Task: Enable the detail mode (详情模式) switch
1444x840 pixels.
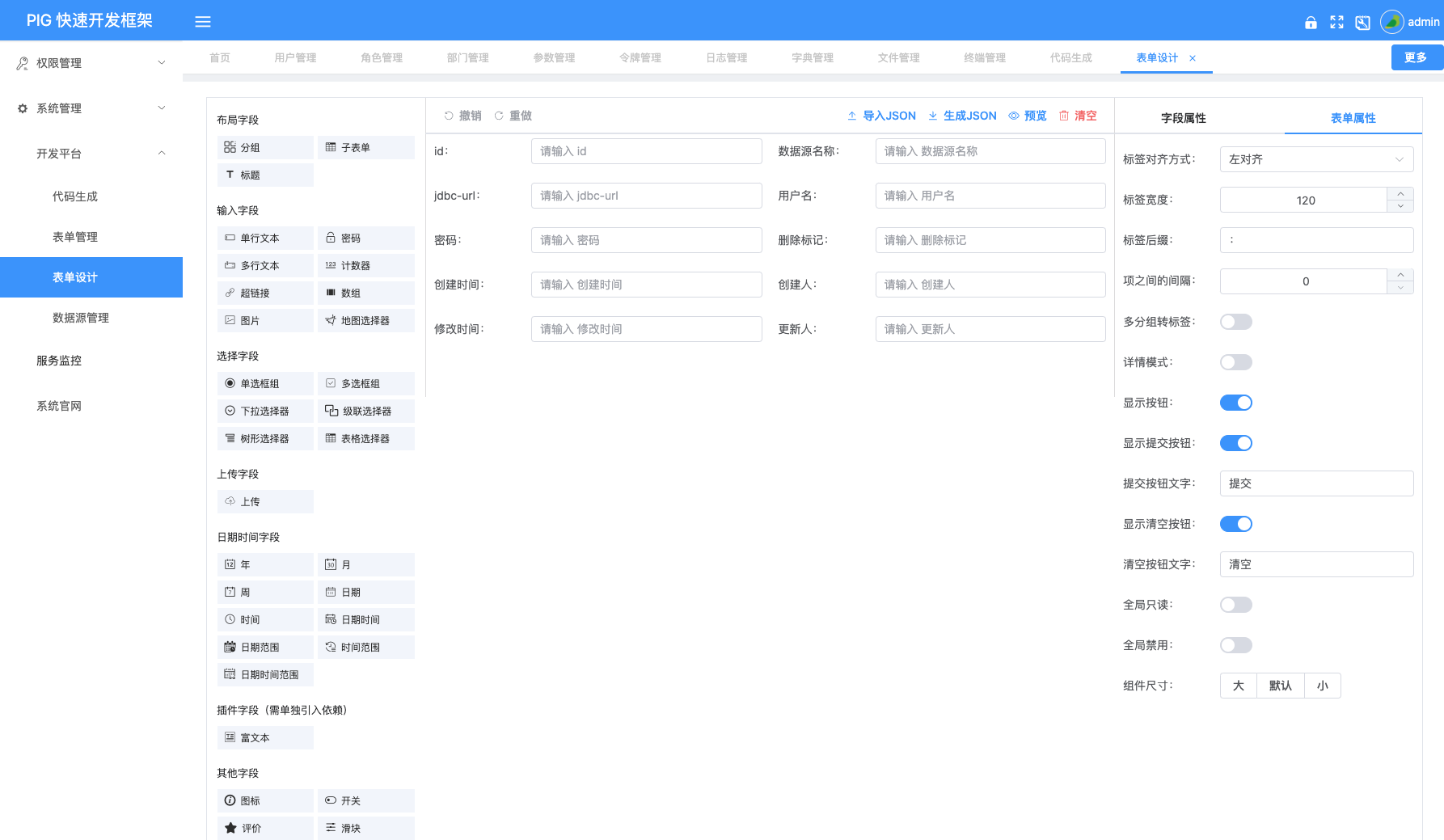Action: coord(1235,362)
